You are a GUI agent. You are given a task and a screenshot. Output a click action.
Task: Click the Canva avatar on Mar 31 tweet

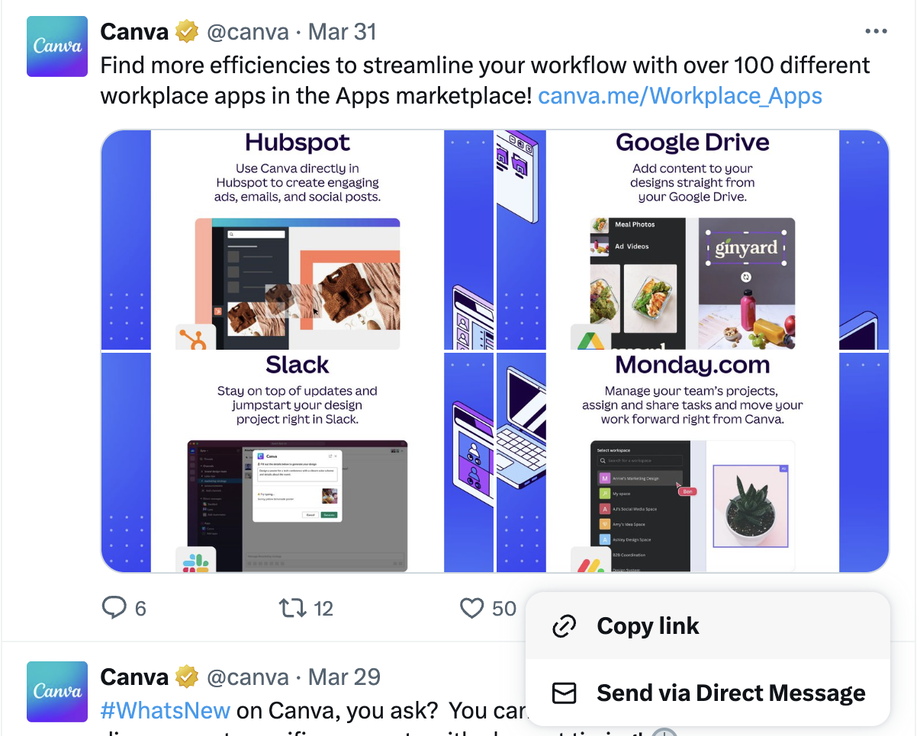pyautogui.click(x=57, y=46)
